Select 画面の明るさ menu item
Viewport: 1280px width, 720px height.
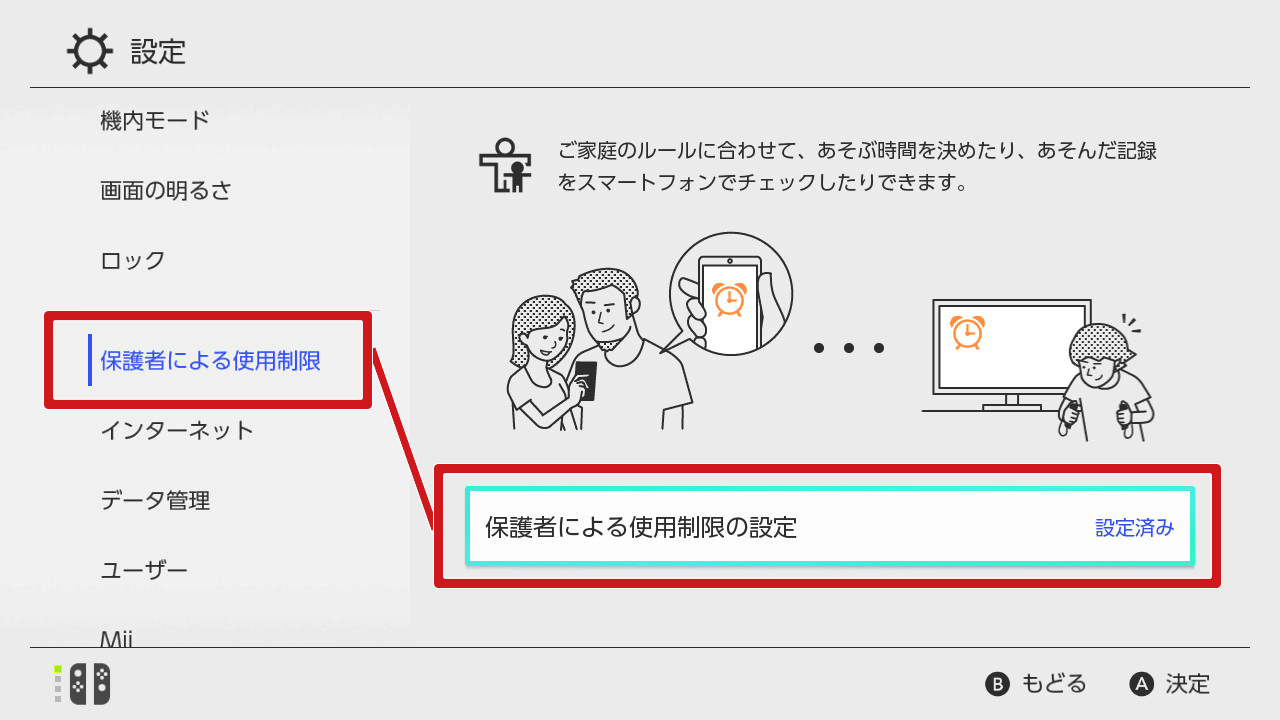pyautogui.click(x=166, y=191)
